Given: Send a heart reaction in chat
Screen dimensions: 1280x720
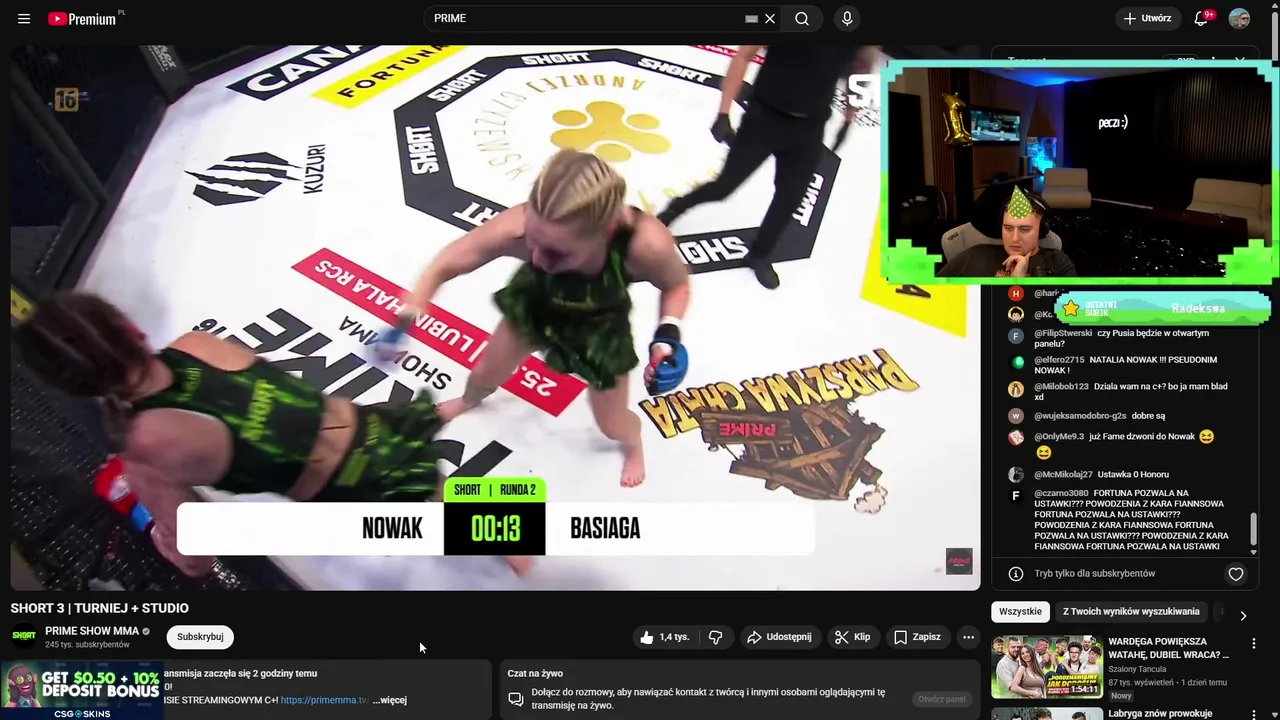Looking at the screenshot, I should pos(1236,574).
